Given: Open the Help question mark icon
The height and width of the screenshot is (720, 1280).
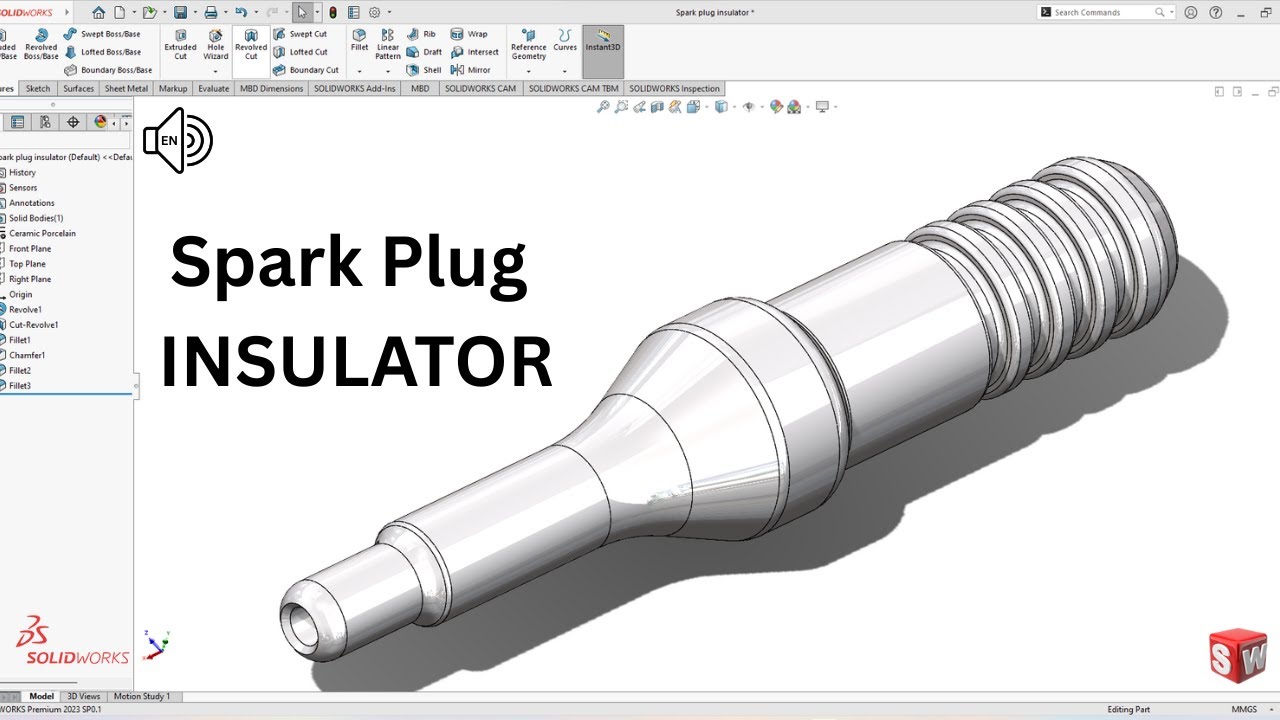Looking at the screenshot, I should click(1216, 12).
